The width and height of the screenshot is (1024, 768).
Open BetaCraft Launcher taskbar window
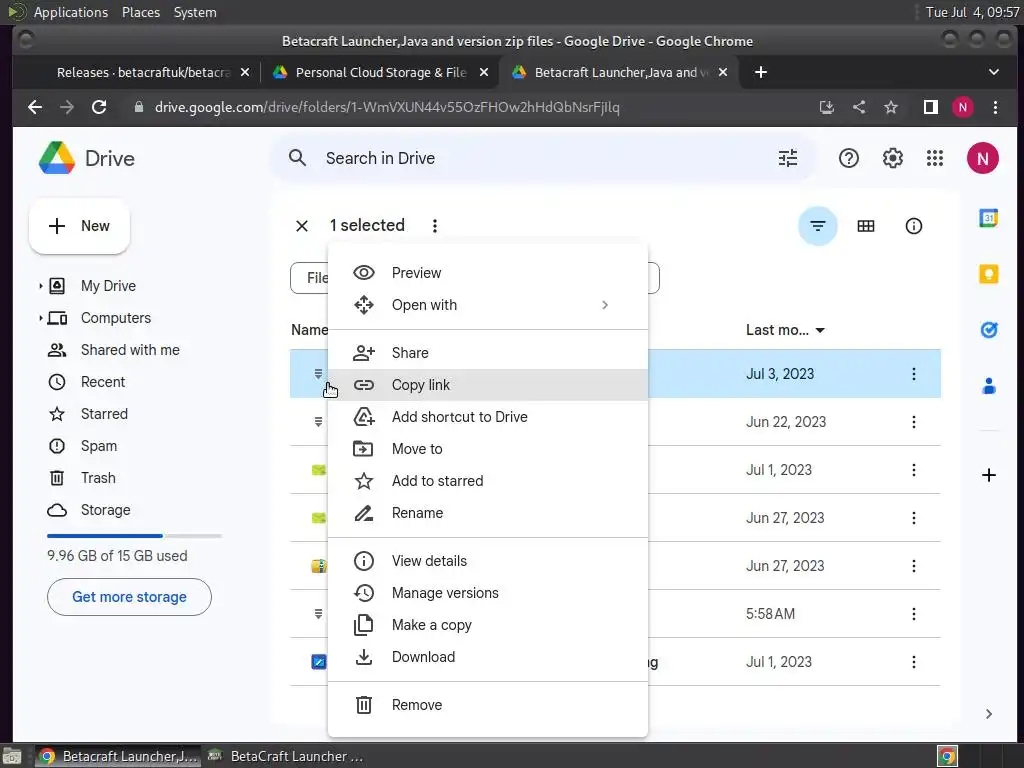click(x=286, y=756)
